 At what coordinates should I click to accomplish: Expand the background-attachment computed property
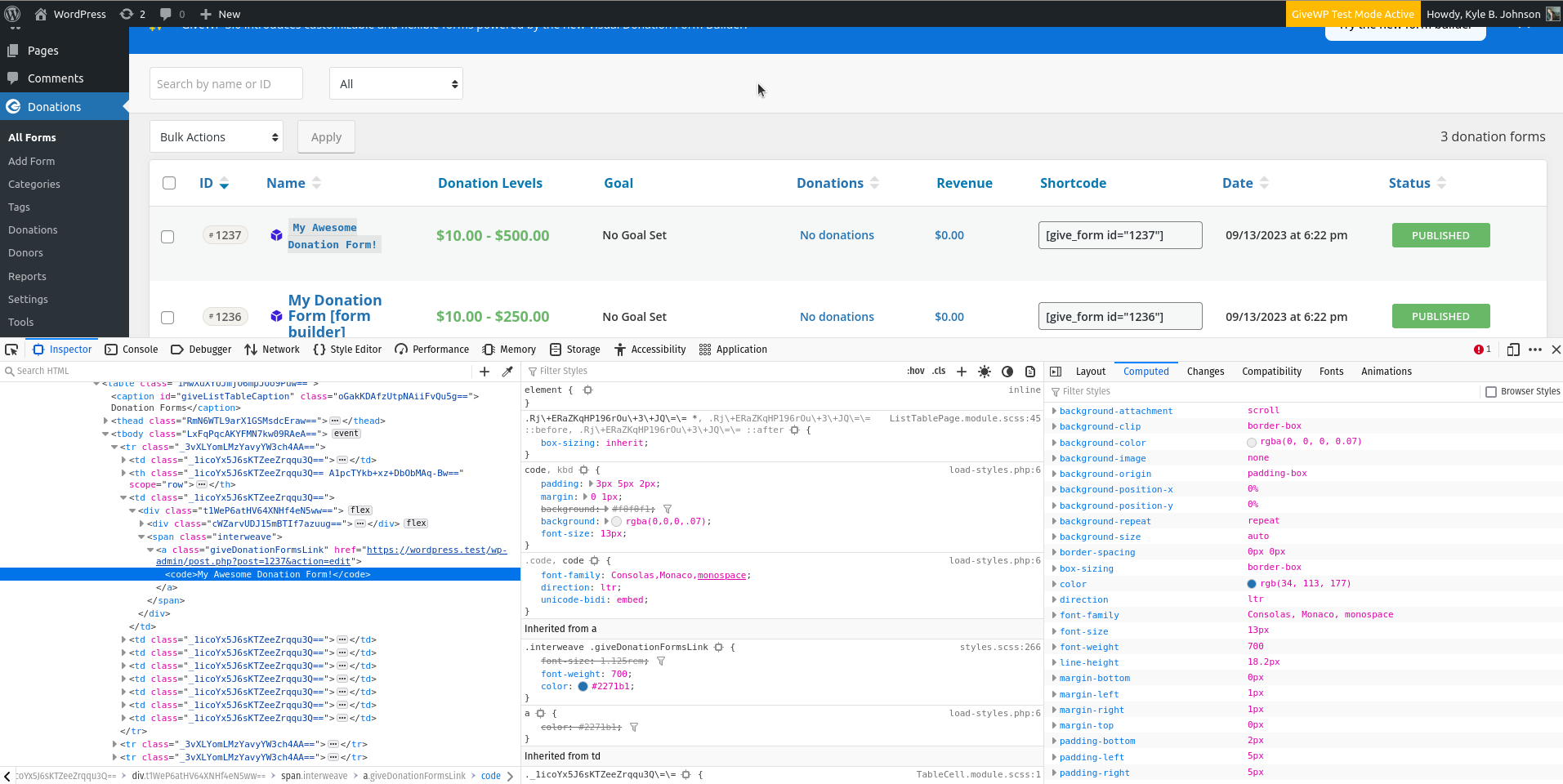tap(1054, 411)
